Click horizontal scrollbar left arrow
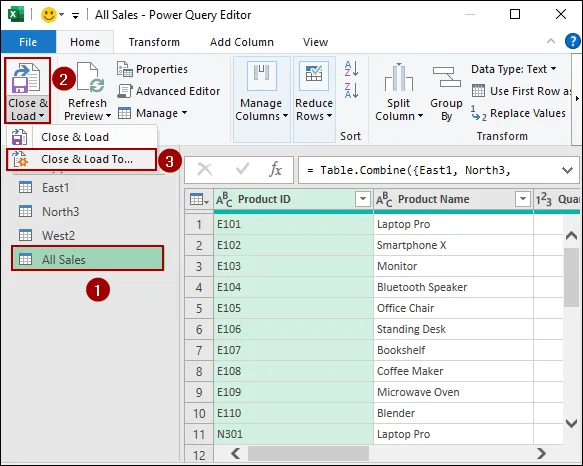Screen dimensions: 583x466 (x=235, y=453)
